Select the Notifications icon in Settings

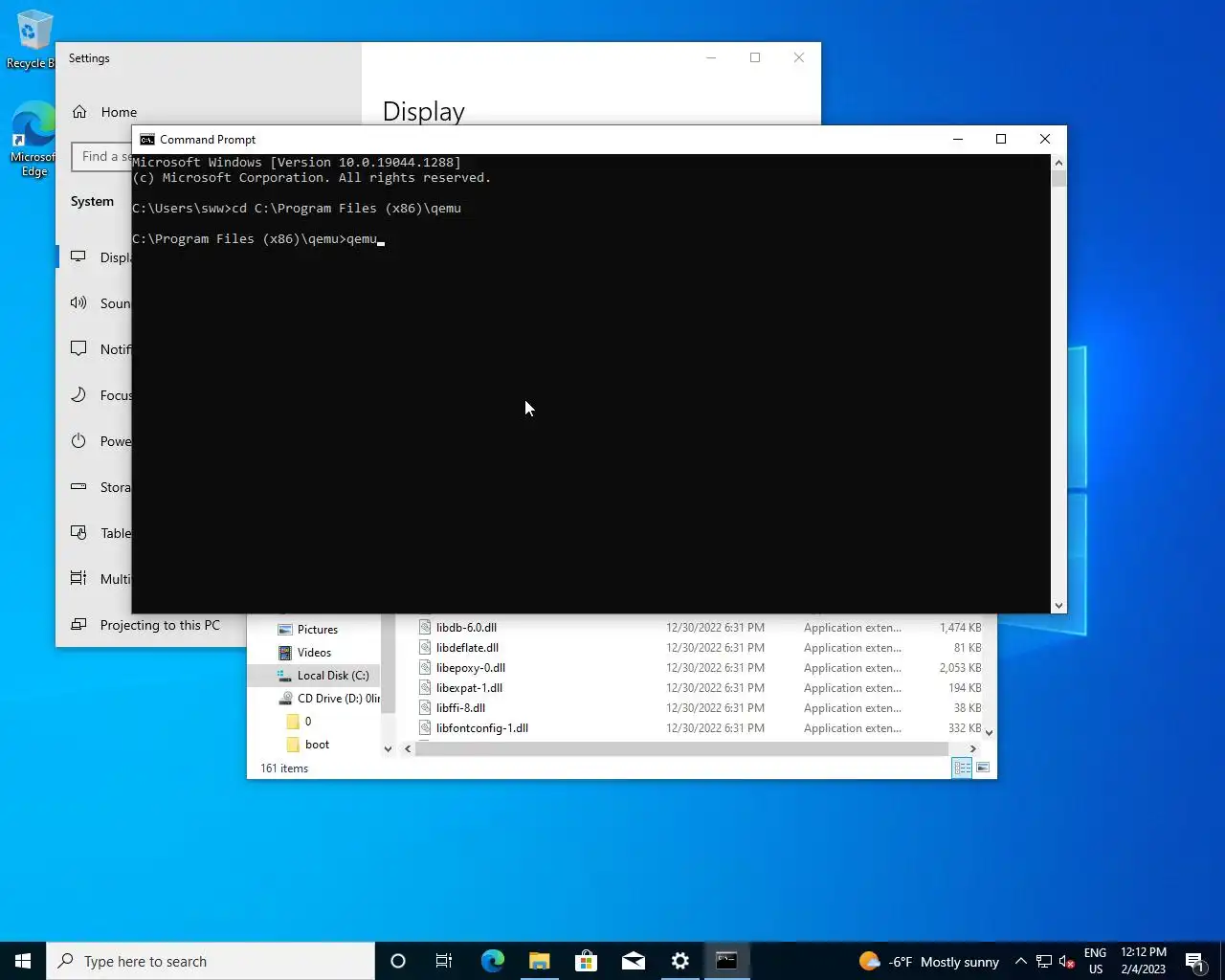[x=78, y=349]
